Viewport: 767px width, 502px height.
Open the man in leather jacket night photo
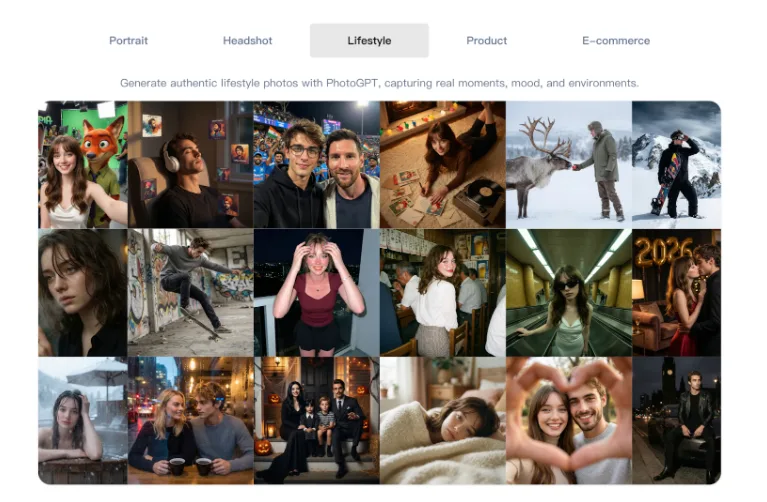coord(676,420)
